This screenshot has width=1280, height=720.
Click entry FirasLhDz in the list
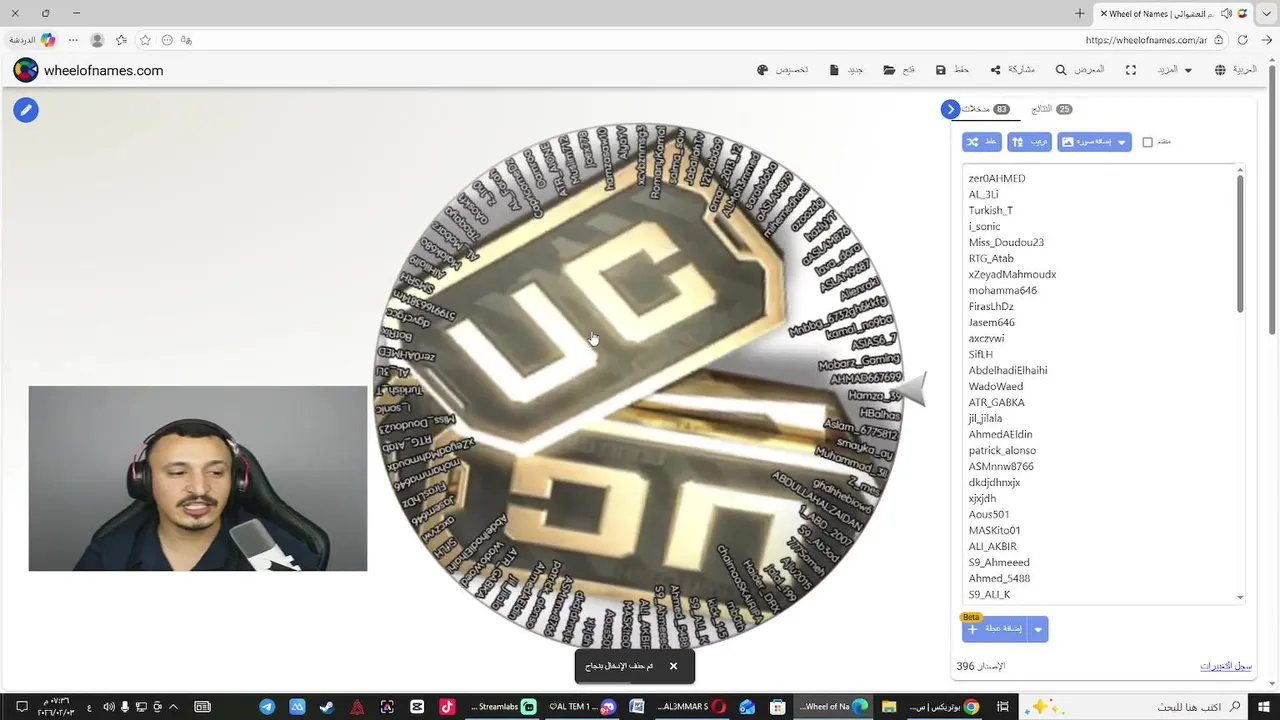(991, 306)
